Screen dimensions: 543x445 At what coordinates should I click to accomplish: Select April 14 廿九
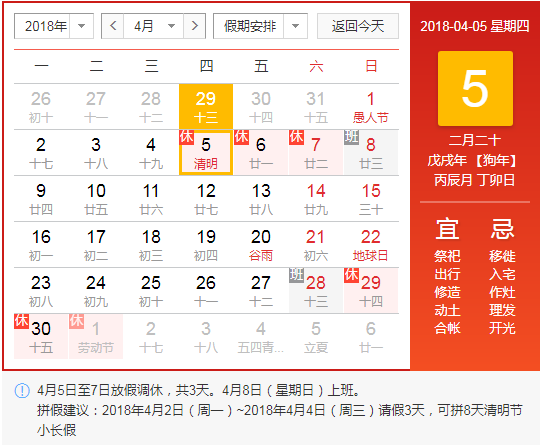pyautogui.click(x=316, y=199)
